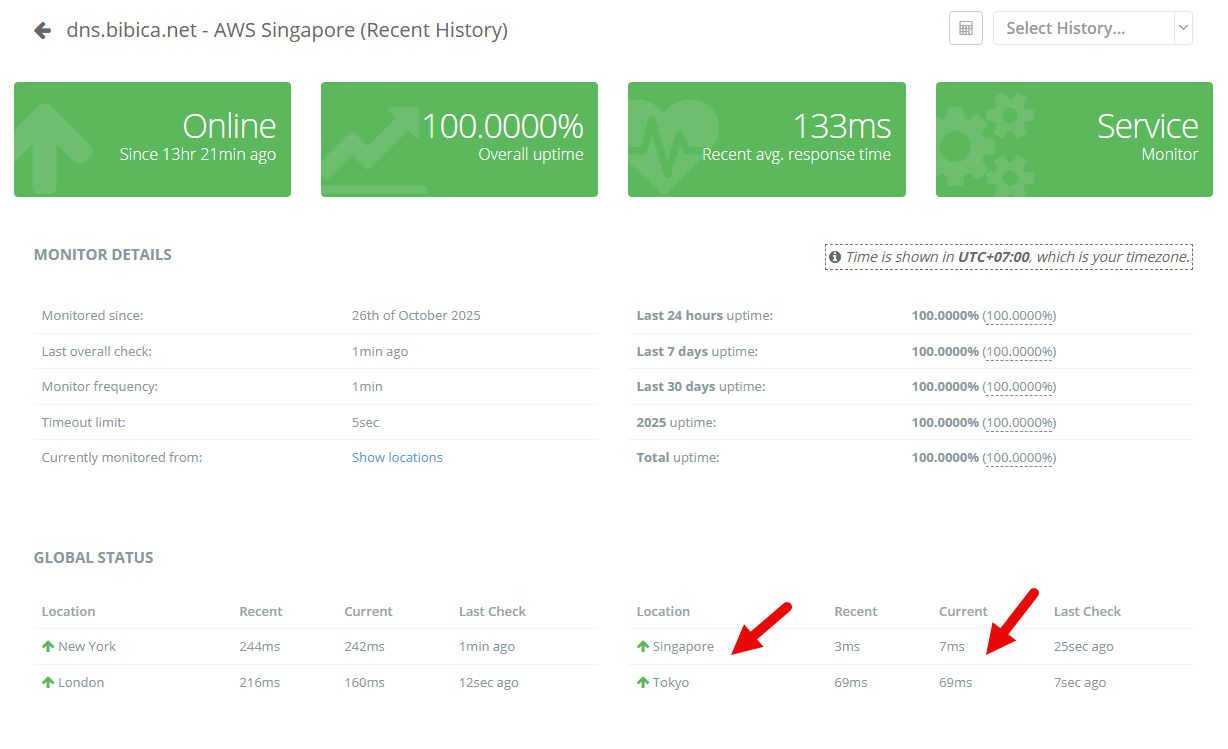Screen dimensions: 1228x749
Task: Click the Show locations link
Action: coord(396,457)
